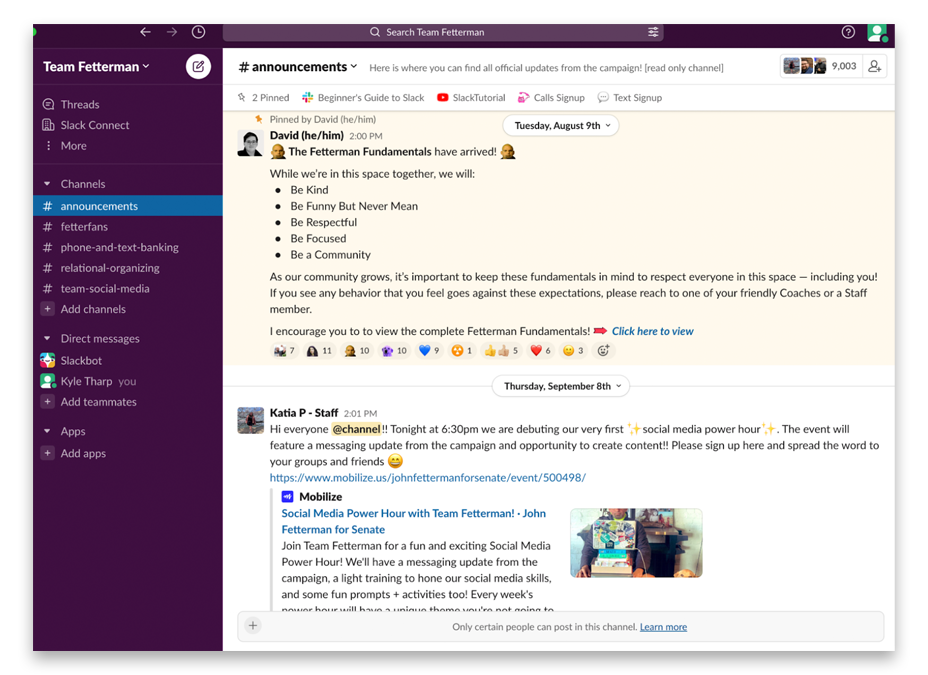Click the David (he/him) sender name
Viewport: 928px width, 675px height.
click(307, 135)
